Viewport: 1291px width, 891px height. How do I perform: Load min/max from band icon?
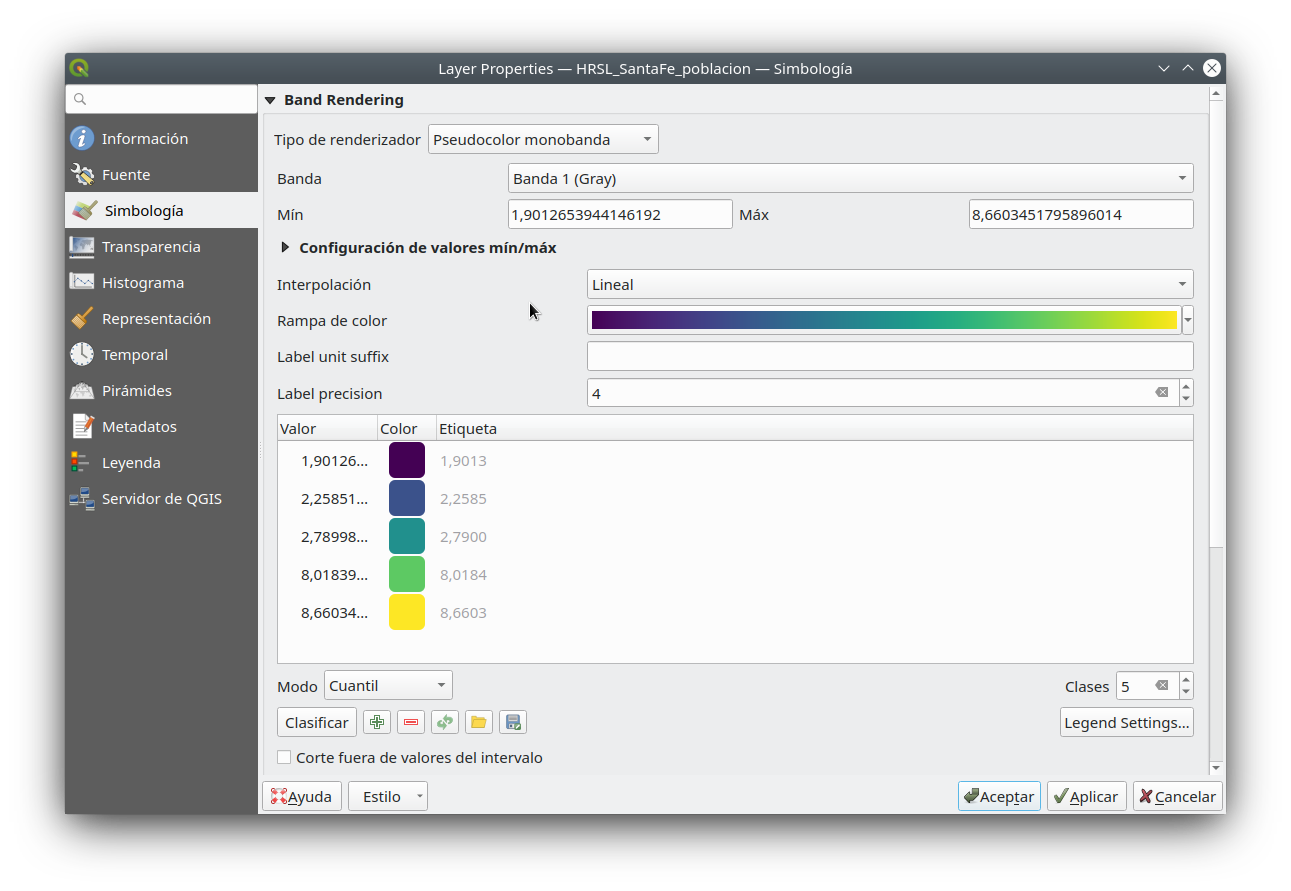click(445, 722)
